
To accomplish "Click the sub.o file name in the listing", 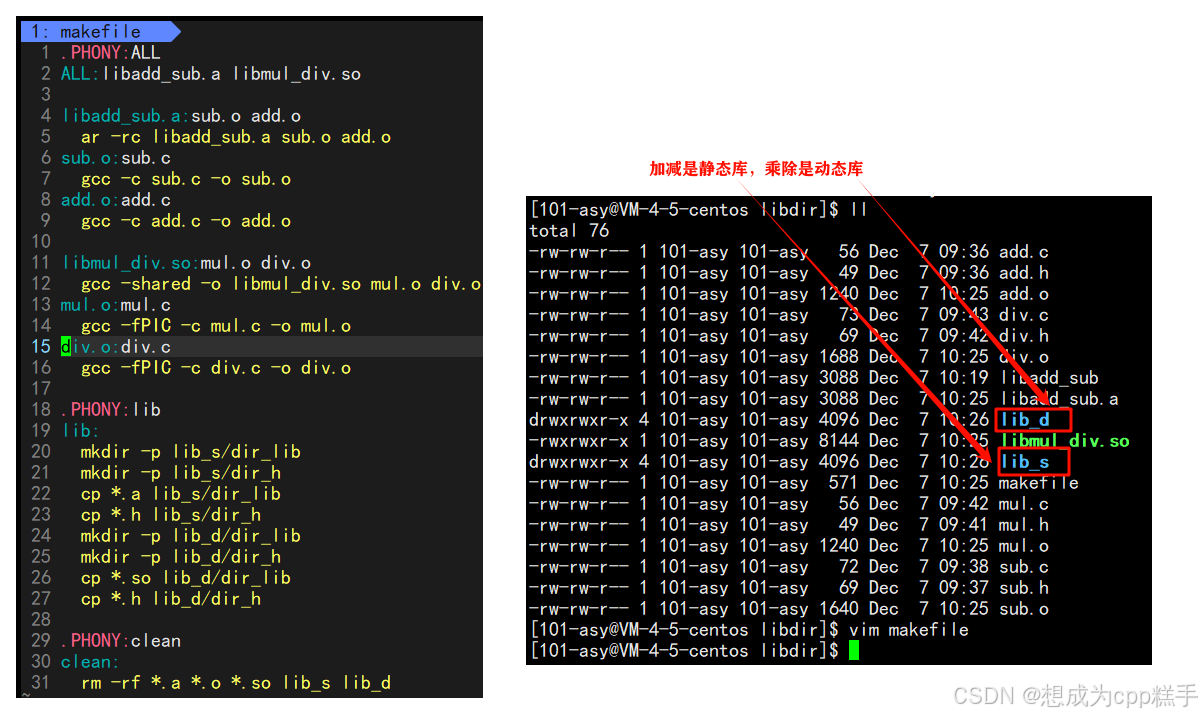I will coord(1025,609).
